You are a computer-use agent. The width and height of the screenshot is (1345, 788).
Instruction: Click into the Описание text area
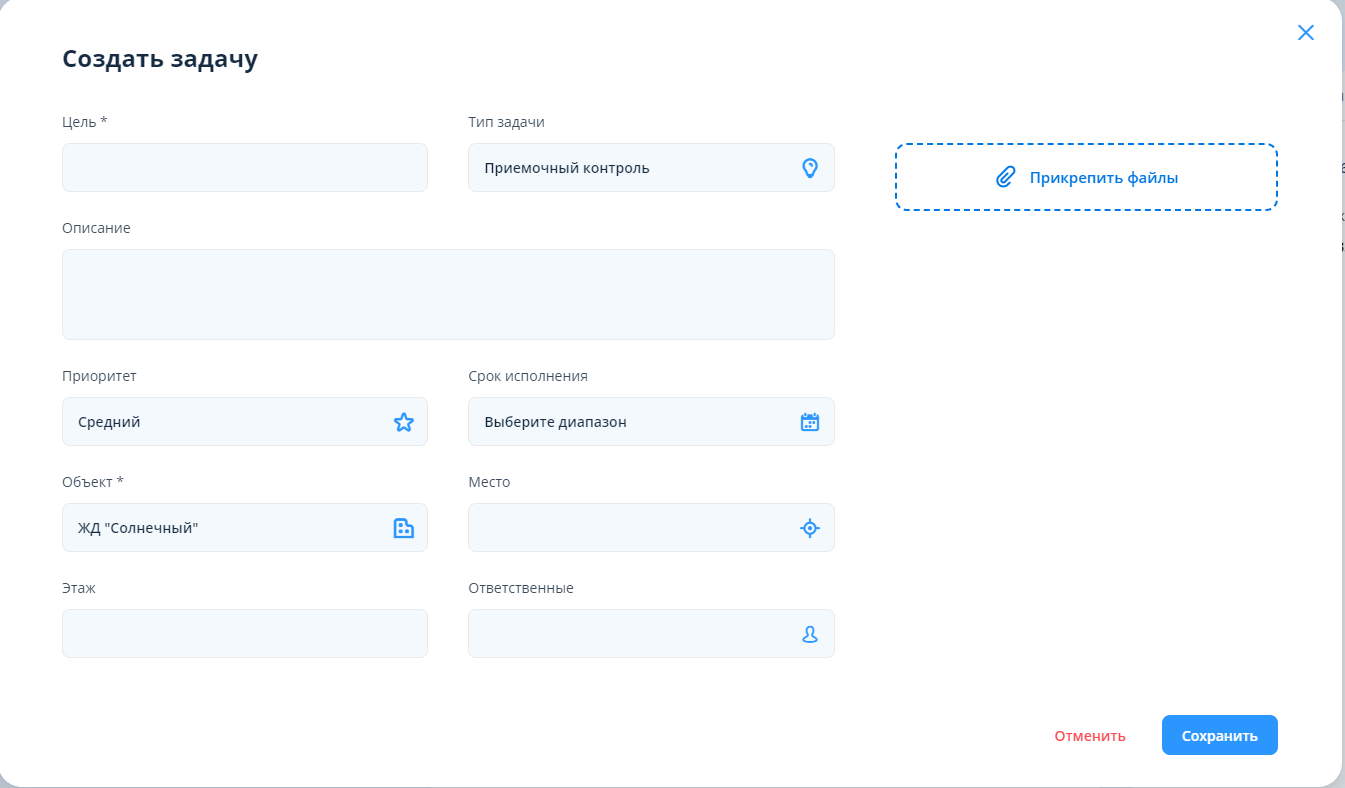[x=448, y=294]
